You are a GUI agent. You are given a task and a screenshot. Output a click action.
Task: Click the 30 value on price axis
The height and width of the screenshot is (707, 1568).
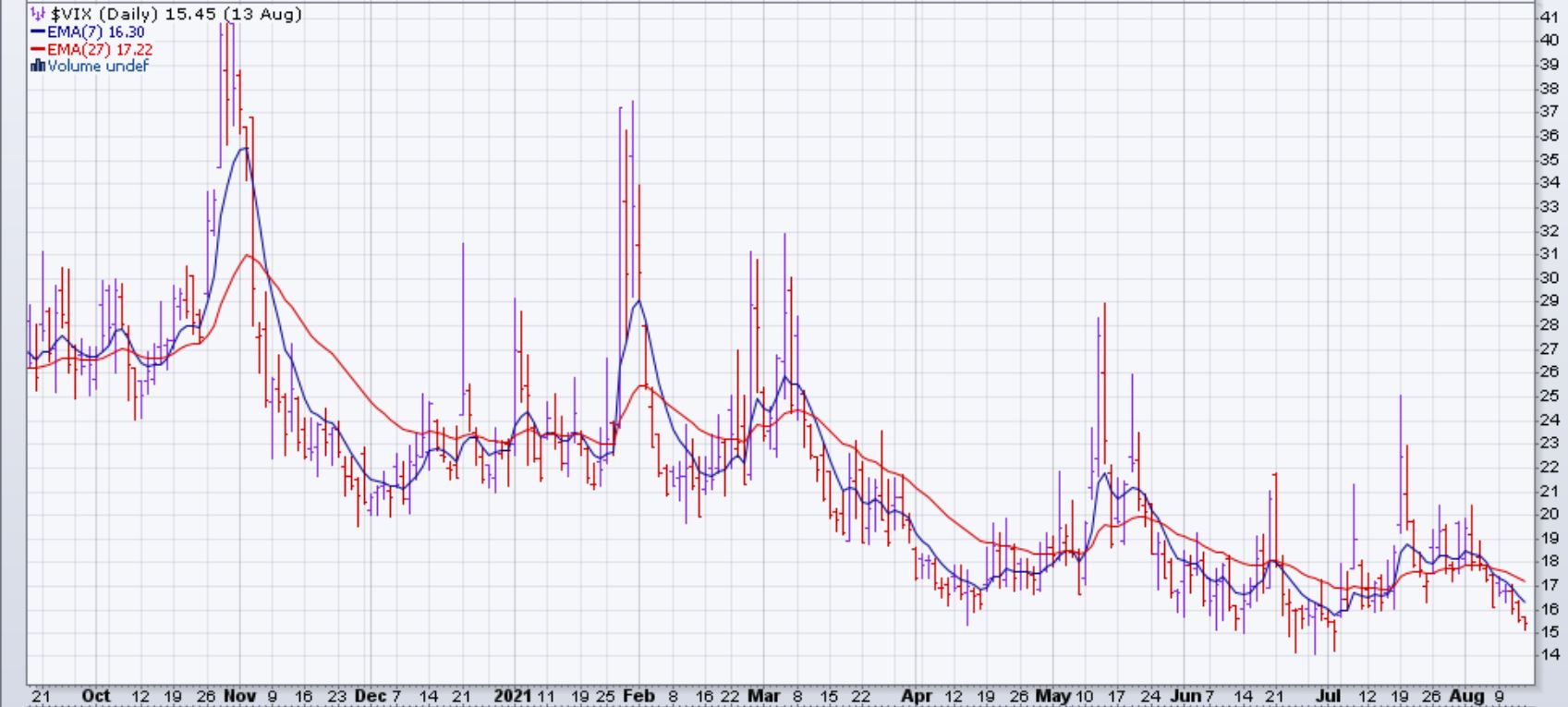click(1549, 277)
